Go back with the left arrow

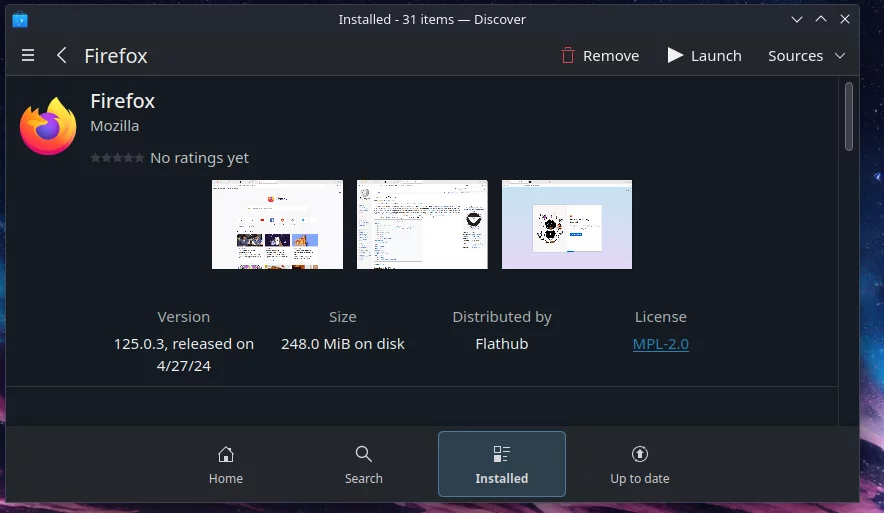(x=61, y=55)
